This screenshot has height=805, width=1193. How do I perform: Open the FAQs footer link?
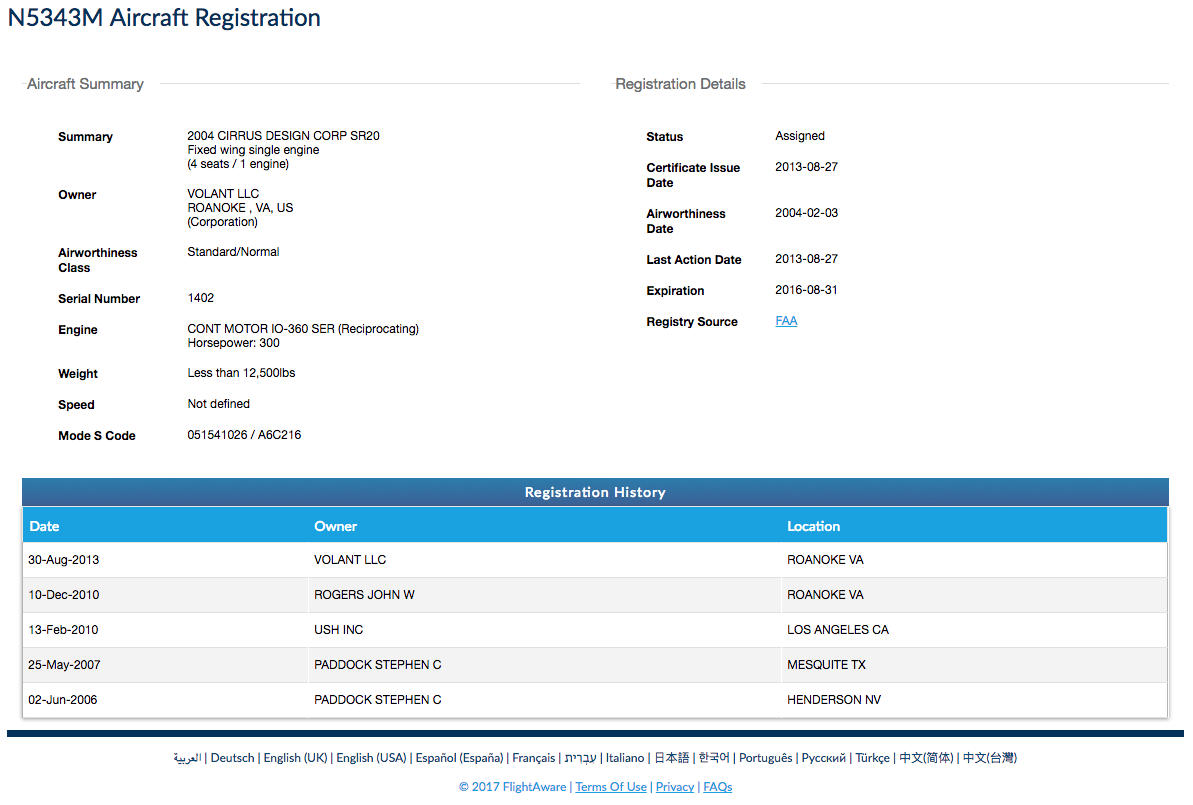click(717, 787)
